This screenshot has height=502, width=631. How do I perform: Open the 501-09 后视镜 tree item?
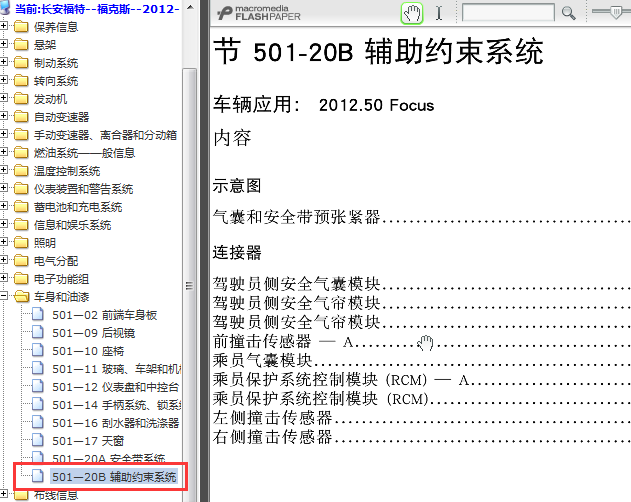(x=93, y=333)
